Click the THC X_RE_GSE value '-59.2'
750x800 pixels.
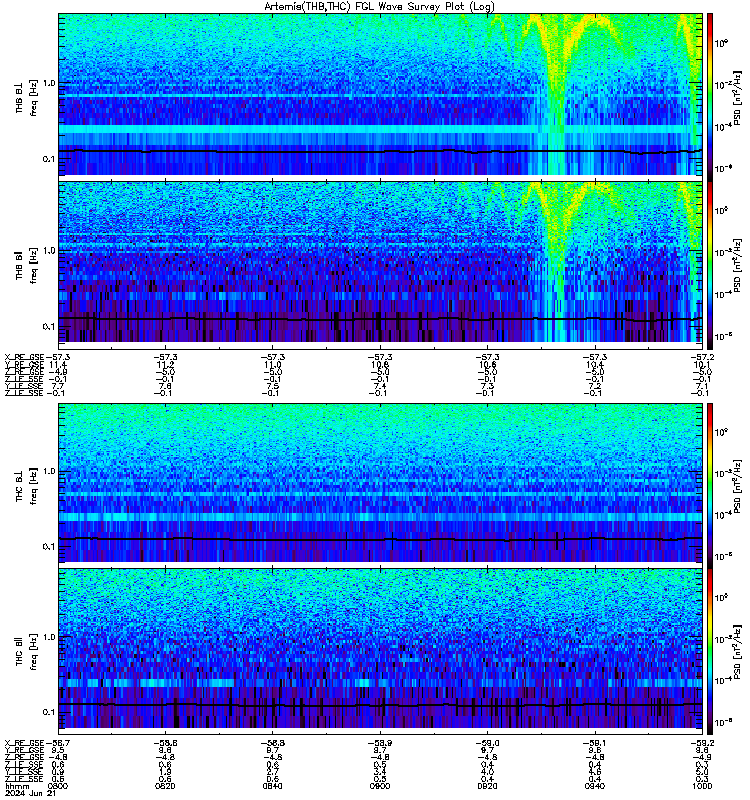[x=702, y=743]
